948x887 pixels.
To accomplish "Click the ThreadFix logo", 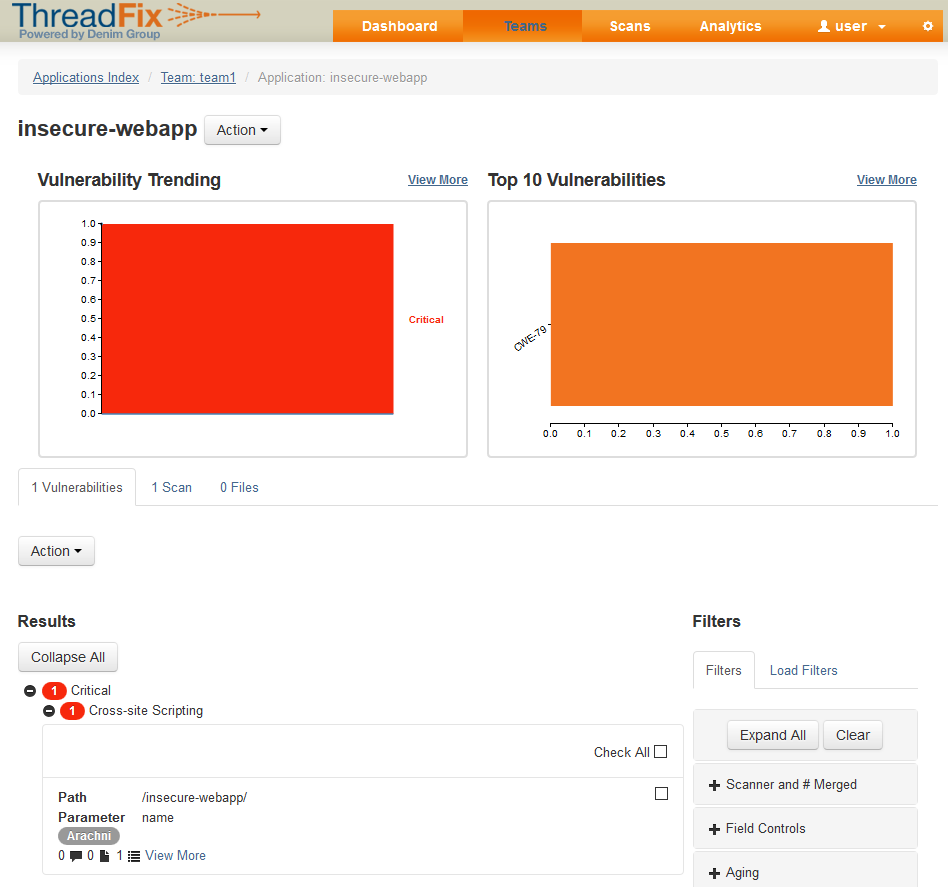I will (136, 21).
